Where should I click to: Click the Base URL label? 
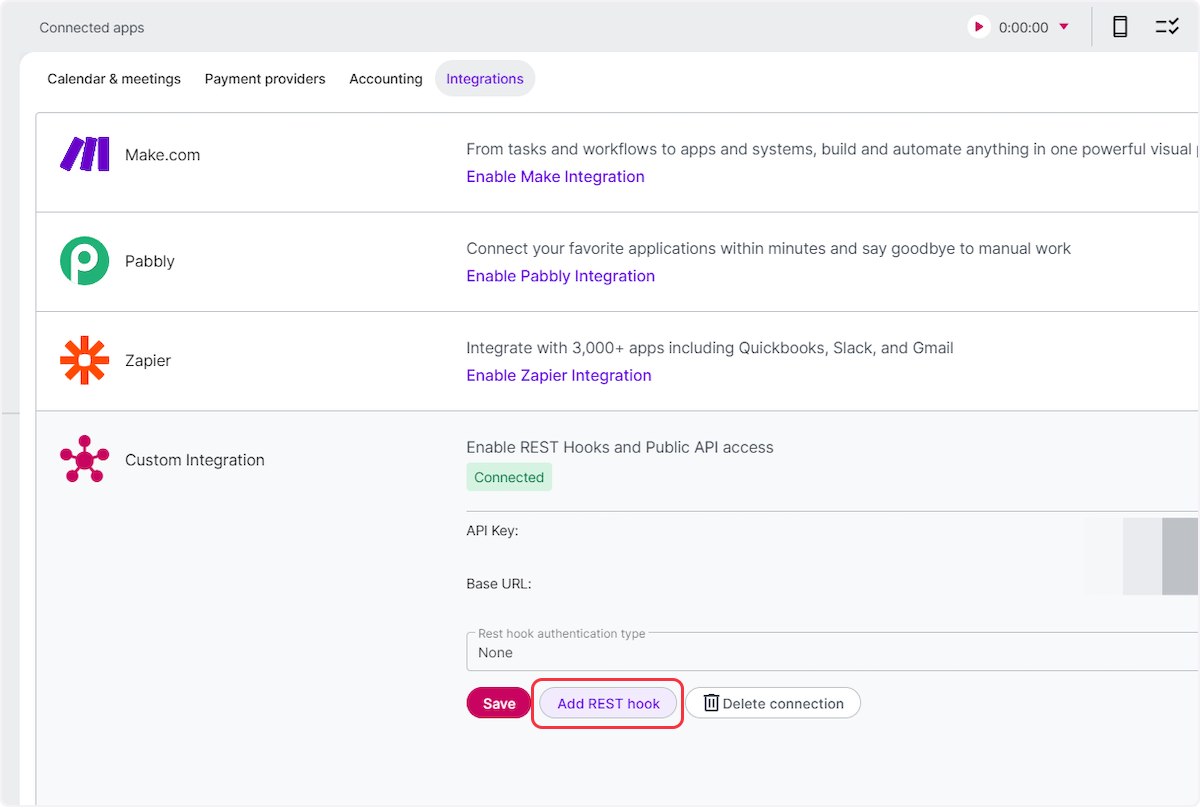tap(498, 583)
